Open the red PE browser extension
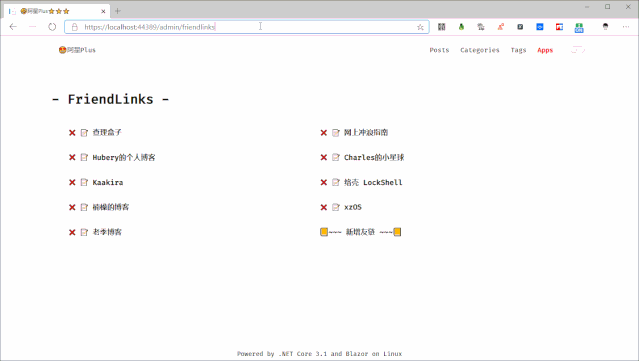The width and height of the screenshot is (639, 361). click(x=559, y=27)
